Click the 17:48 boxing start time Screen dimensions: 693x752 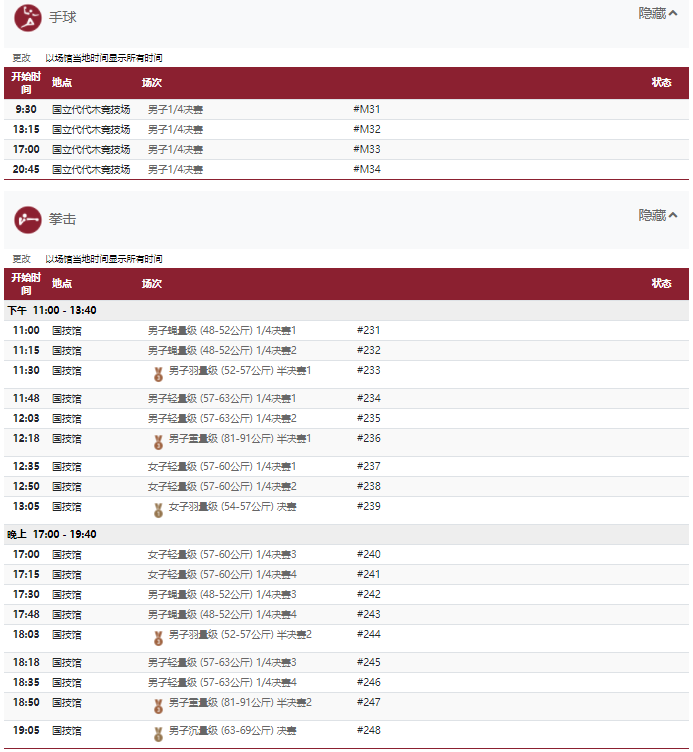coord(26,615)
